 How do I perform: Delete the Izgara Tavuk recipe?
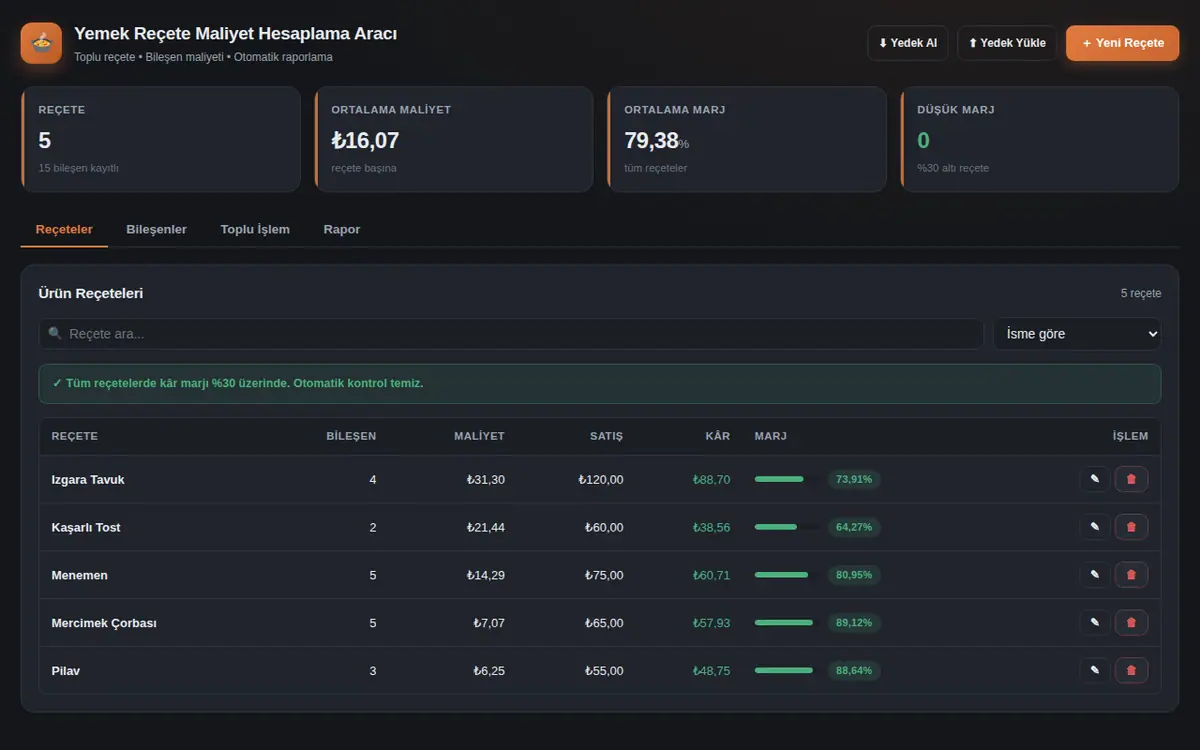click(x=1131, y=479)
